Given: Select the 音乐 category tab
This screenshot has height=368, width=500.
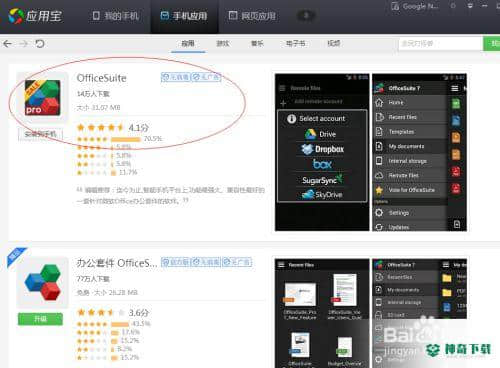Looking at the screenshot, I should [257, 43].
